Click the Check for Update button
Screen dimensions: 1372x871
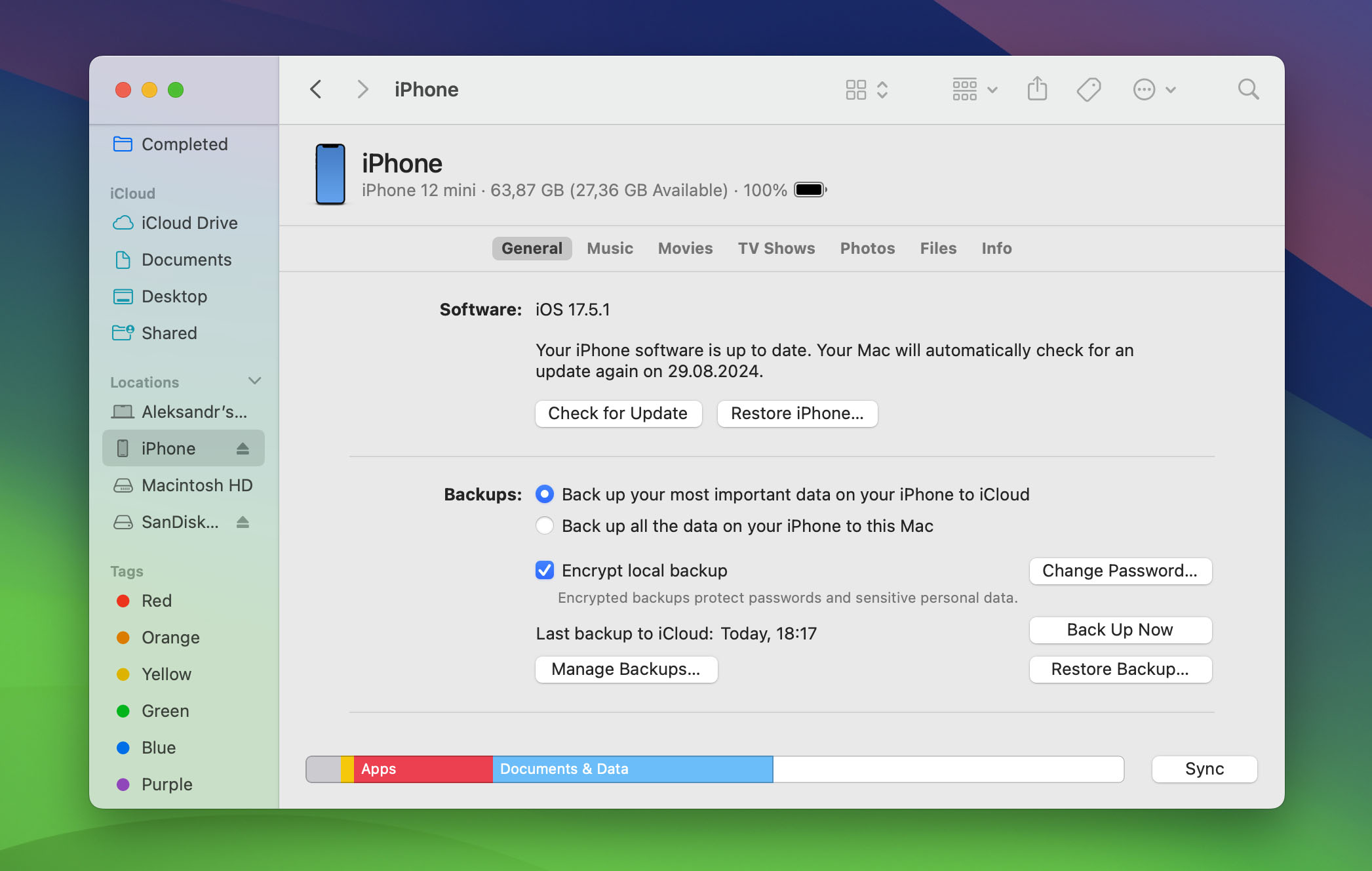pos(618,412)
